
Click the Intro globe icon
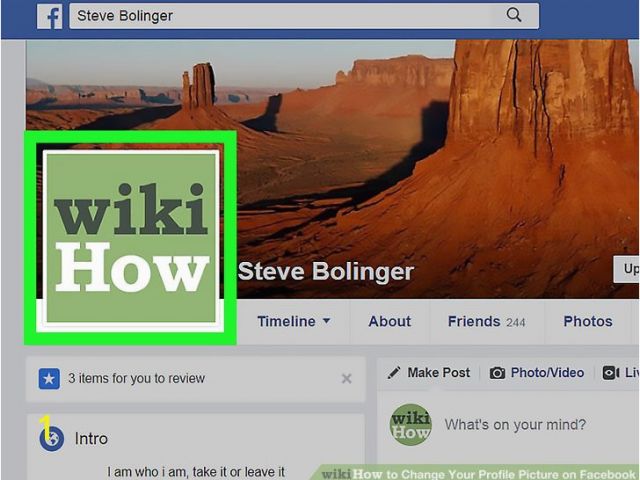pos(51,439)
